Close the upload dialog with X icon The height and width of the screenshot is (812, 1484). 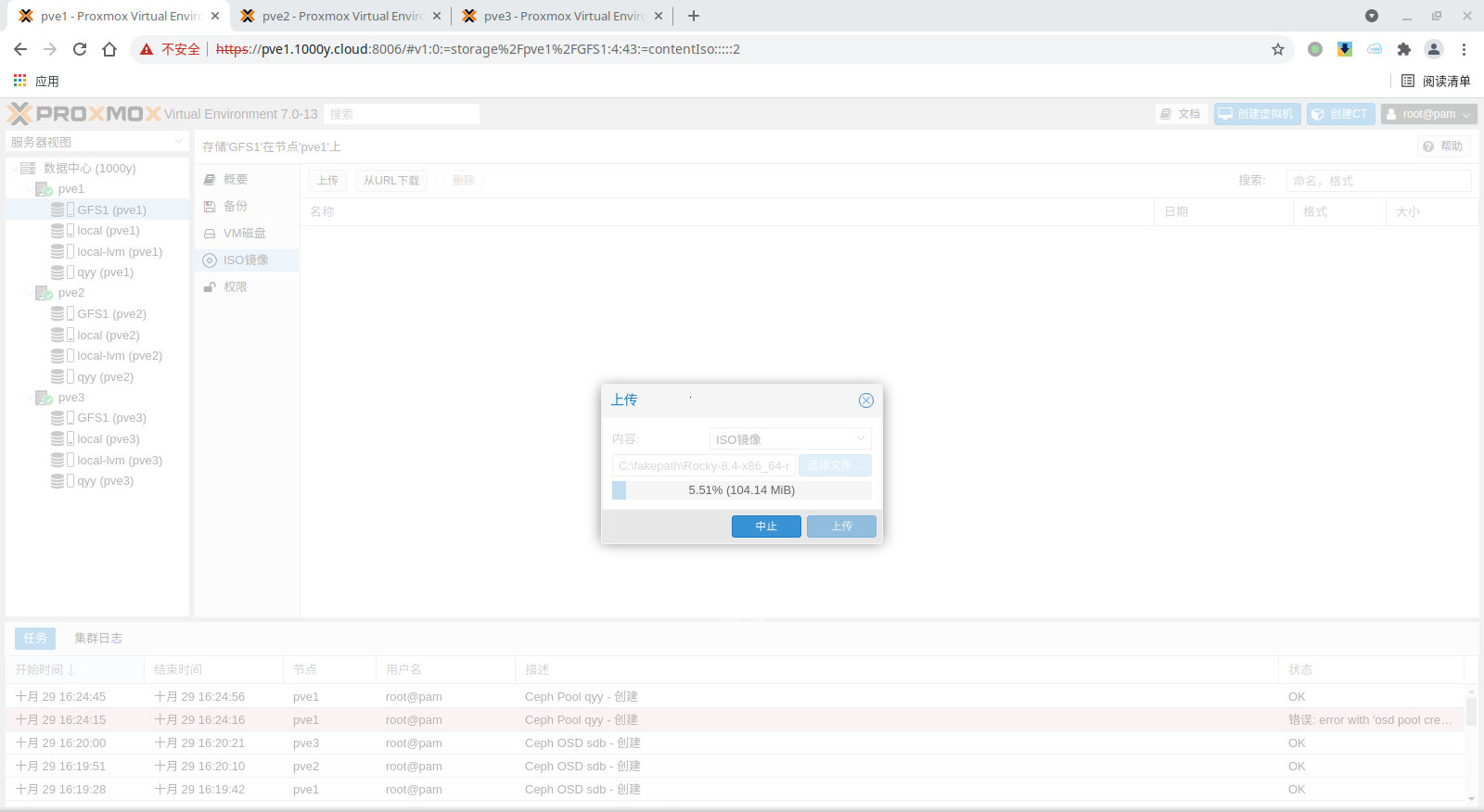point(865,400)
